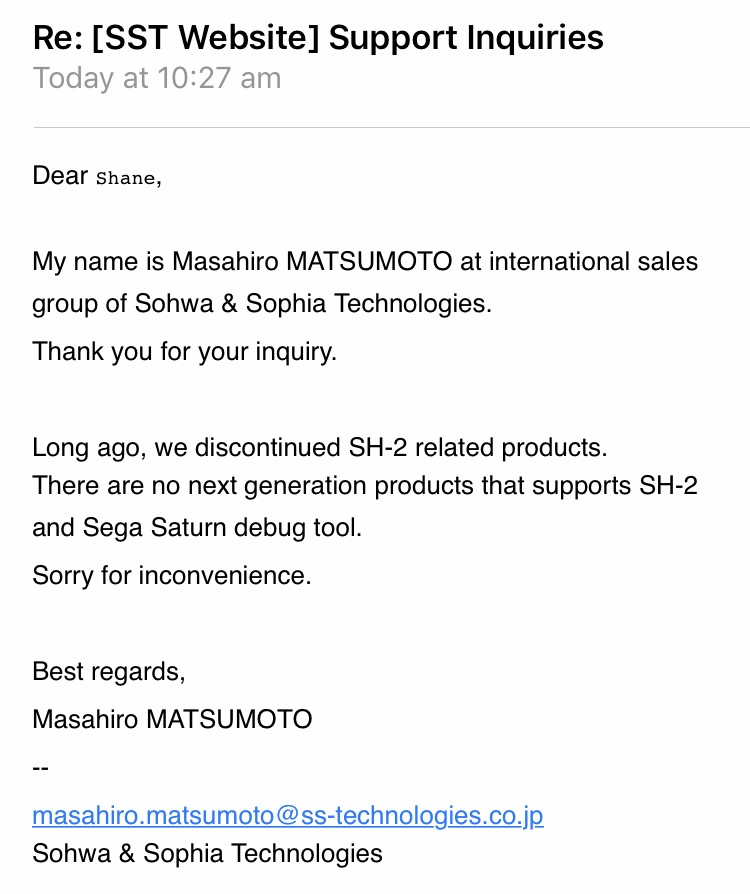Click the horizontal divider under the header

click(x=391, y=128)
